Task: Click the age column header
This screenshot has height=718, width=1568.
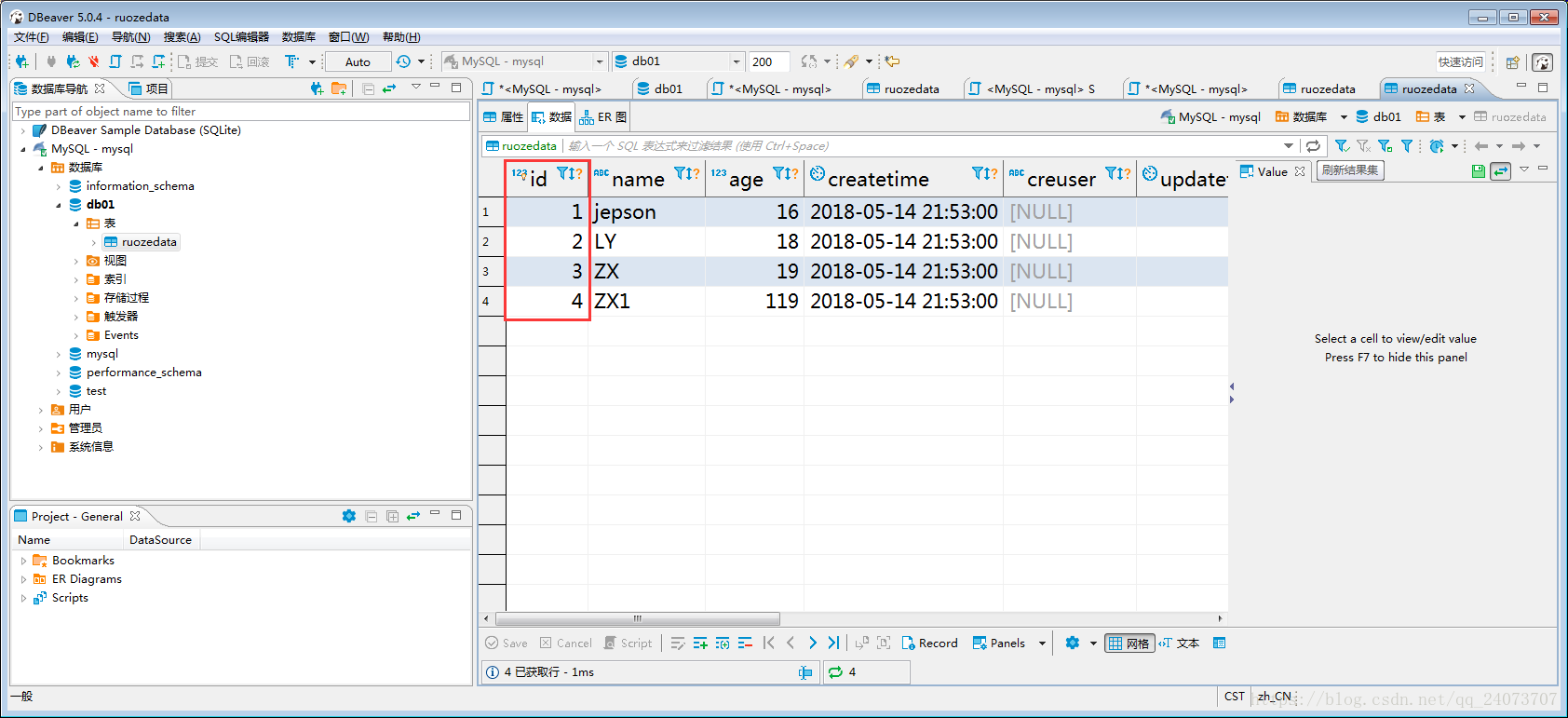Action: coord(755,178)
